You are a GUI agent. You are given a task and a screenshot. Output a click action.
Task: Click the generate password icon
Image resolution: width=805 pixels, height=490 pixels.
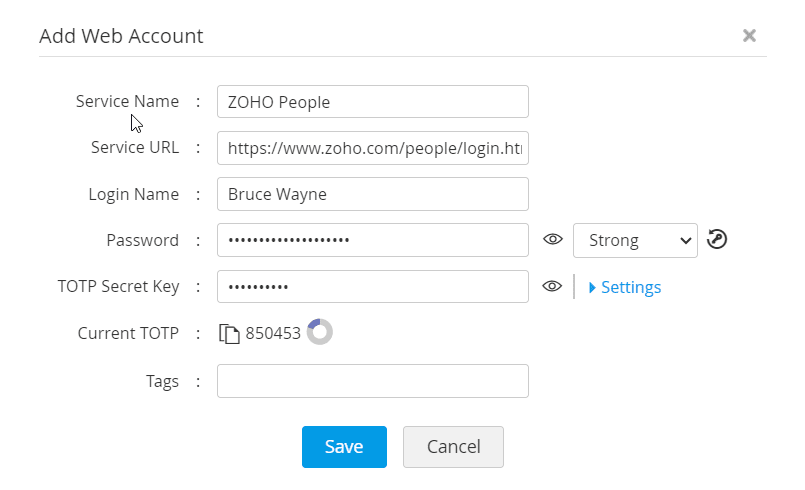point(716,240)
